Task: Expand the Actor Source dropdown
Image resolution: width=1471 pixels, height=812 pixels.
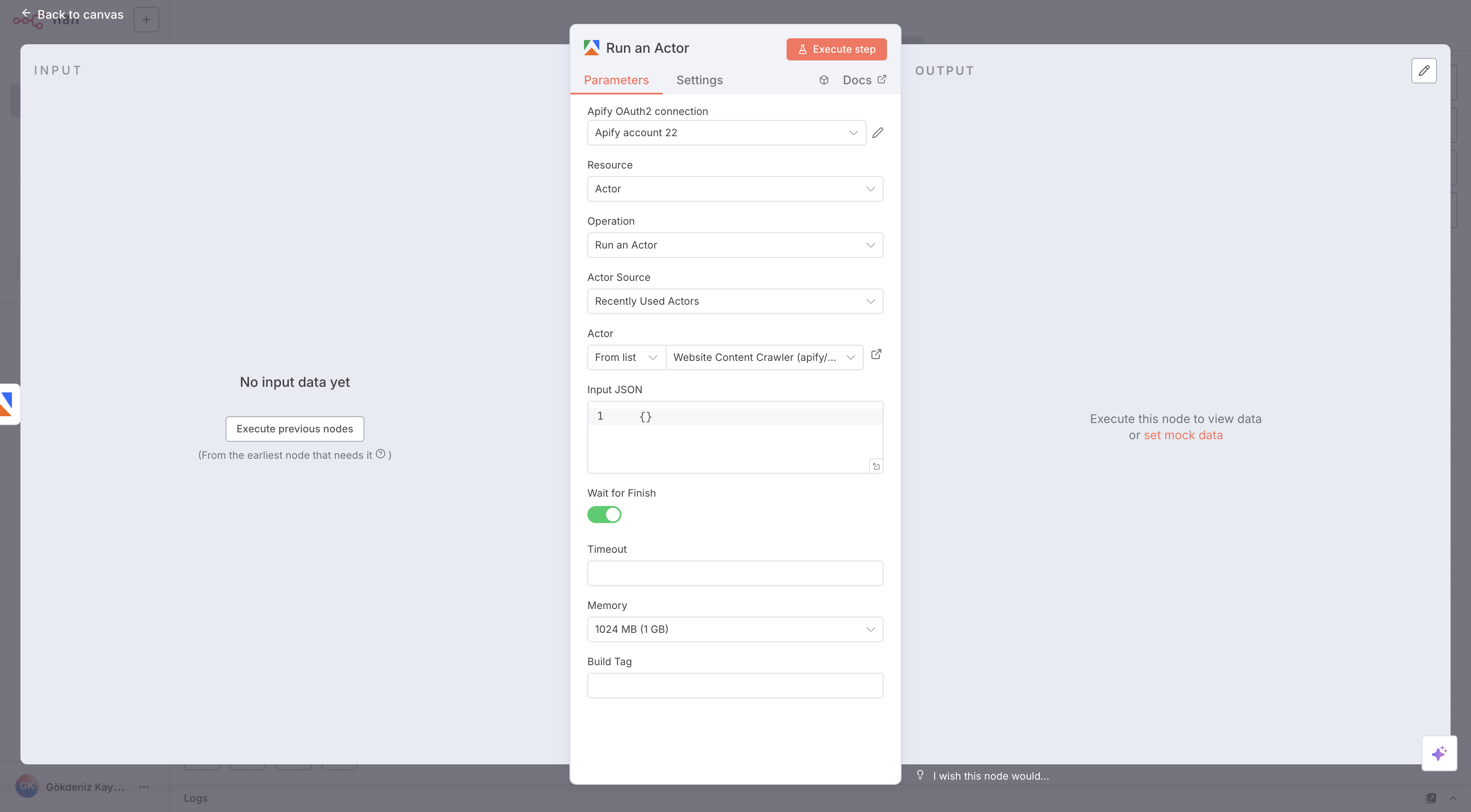Action: click(x=735, y=301)
